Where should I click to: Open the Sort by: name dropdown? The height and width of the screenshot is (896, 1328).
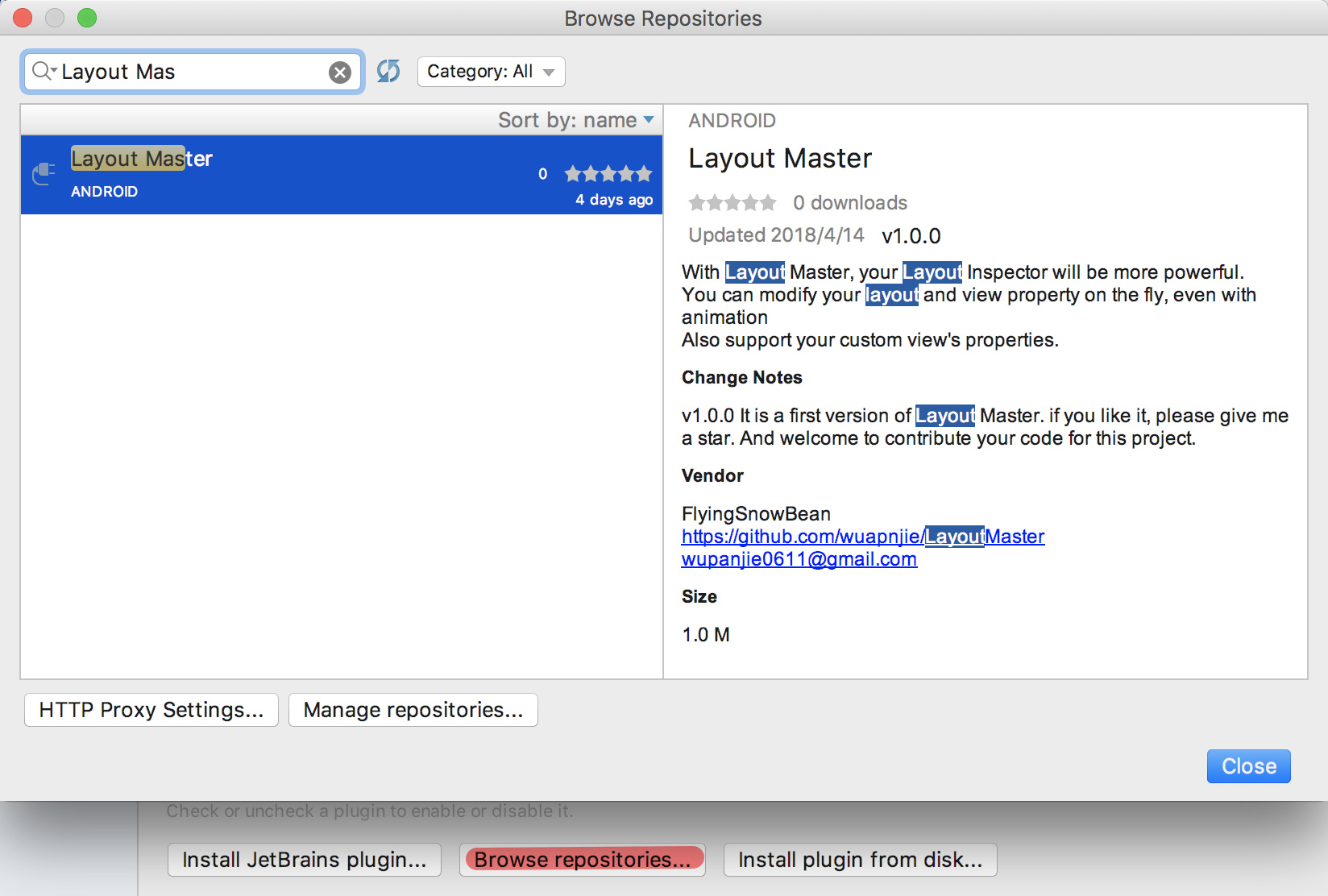pyautogui.click(x=575, y=120)
